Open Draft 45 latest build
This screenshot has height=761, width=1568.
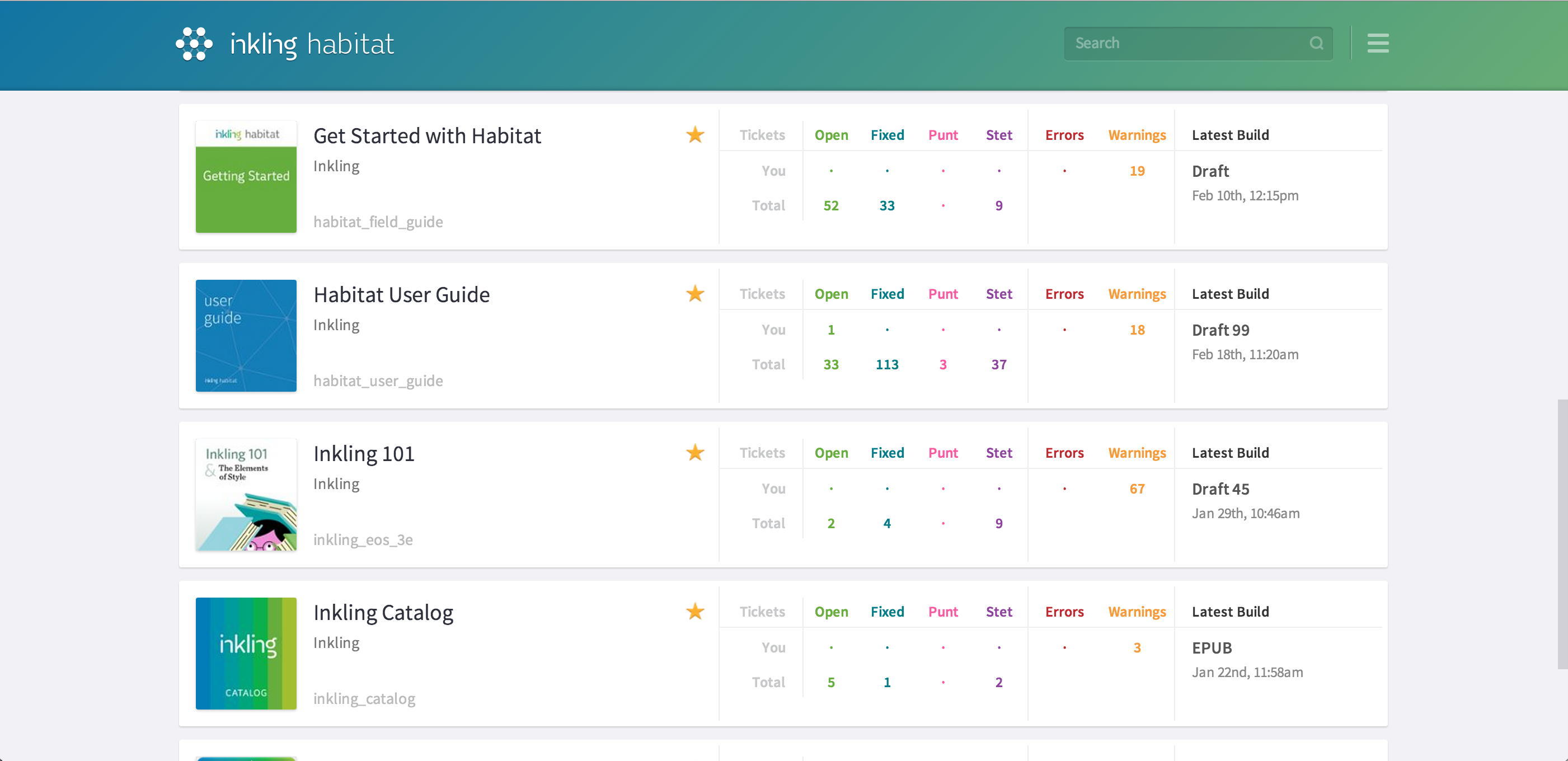(1220, 489)
